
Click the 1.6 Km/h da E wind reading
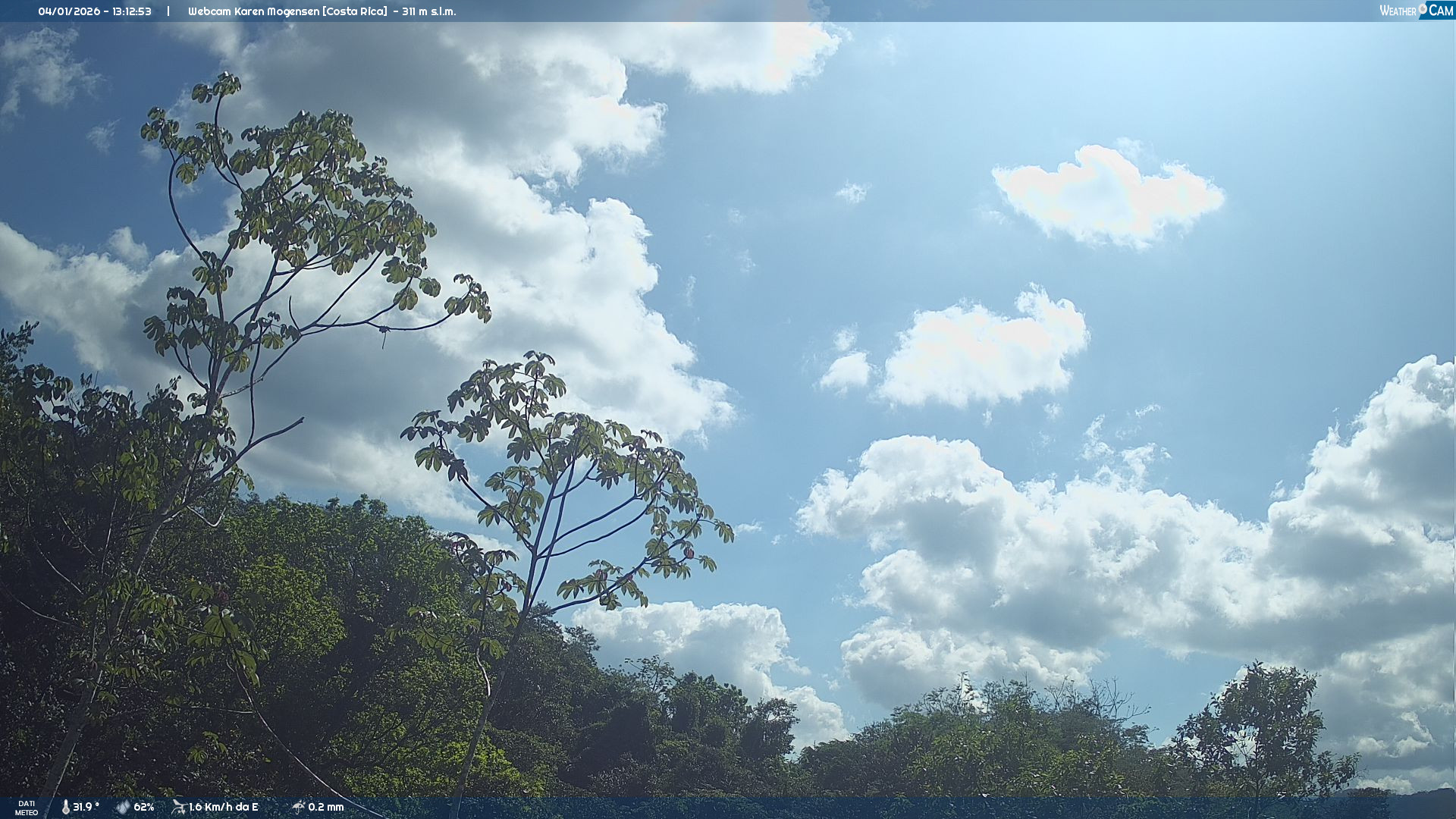coord(224,808)
